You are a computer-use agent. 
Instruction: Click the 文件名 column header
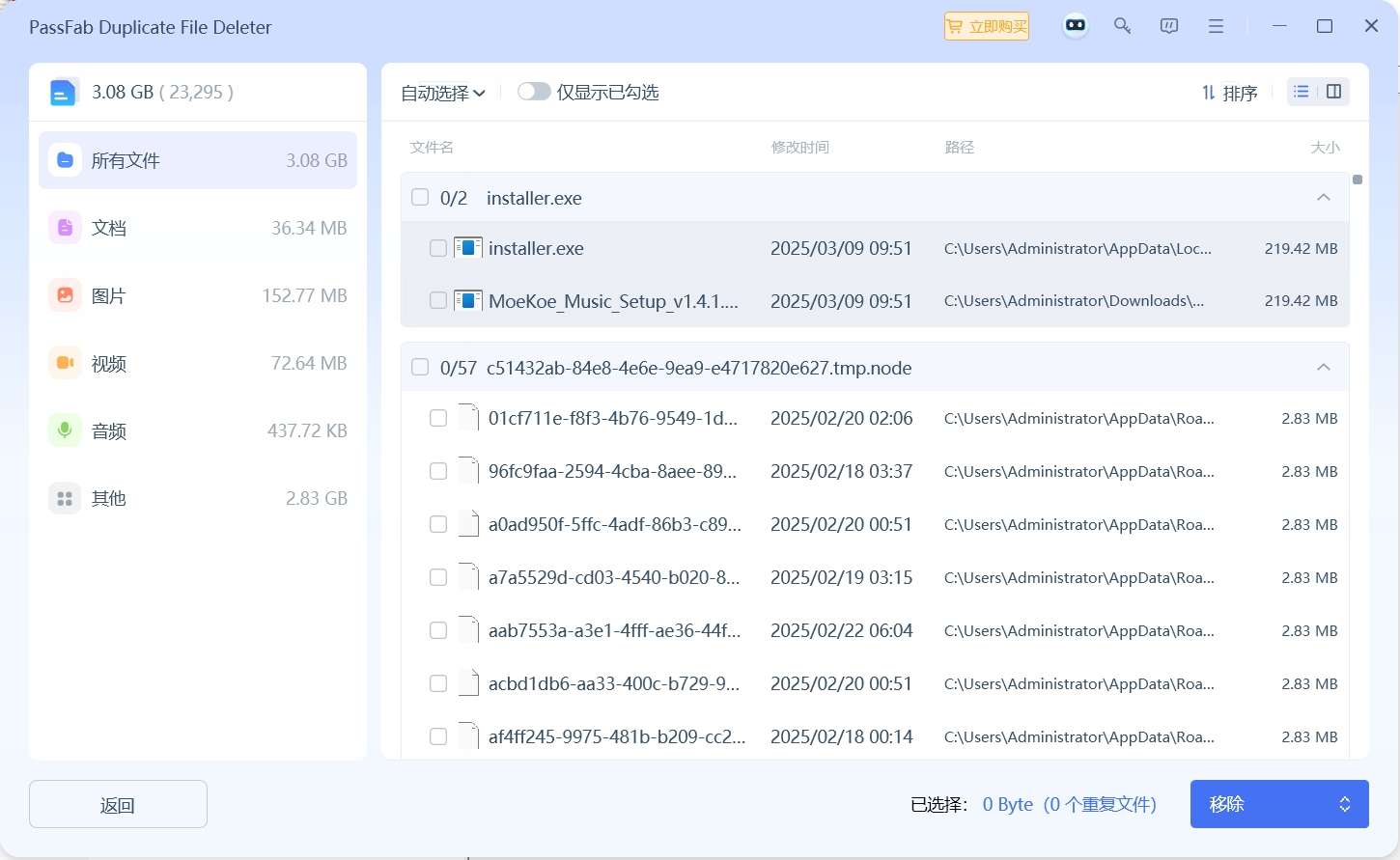(432, 148)
